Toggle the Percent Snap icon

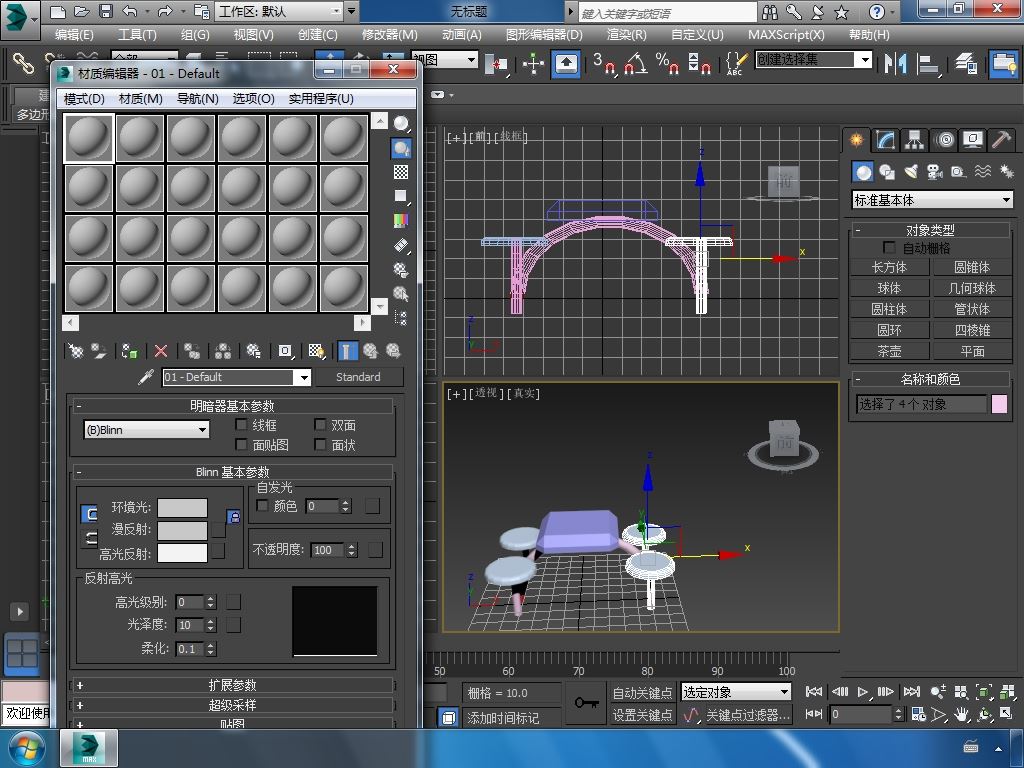point(667,63)
